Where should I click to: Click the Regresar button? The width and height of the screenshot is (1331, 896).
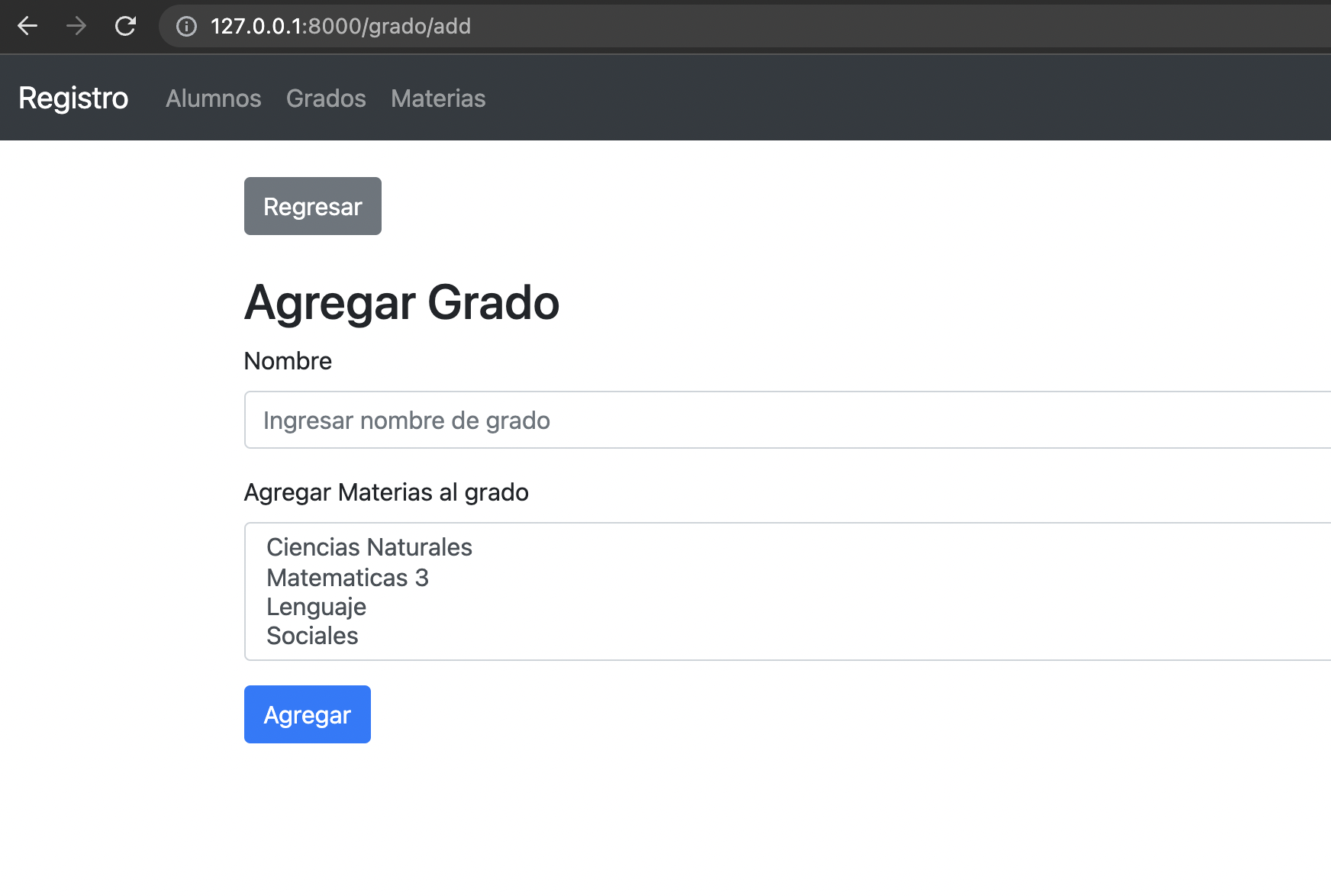coord(313,206)
